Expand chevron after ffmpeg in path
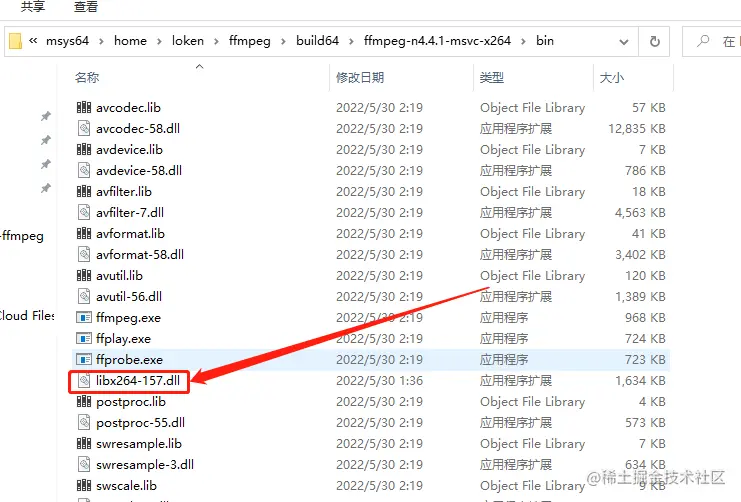 (x=283, y=42)
